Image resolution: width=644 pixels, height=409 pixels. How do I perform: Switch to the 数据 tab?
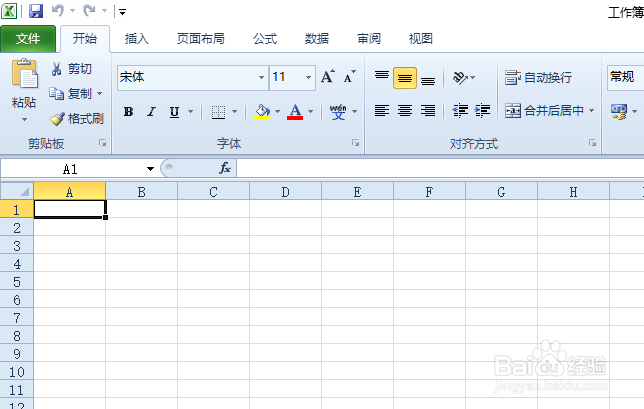pos(317,39)
